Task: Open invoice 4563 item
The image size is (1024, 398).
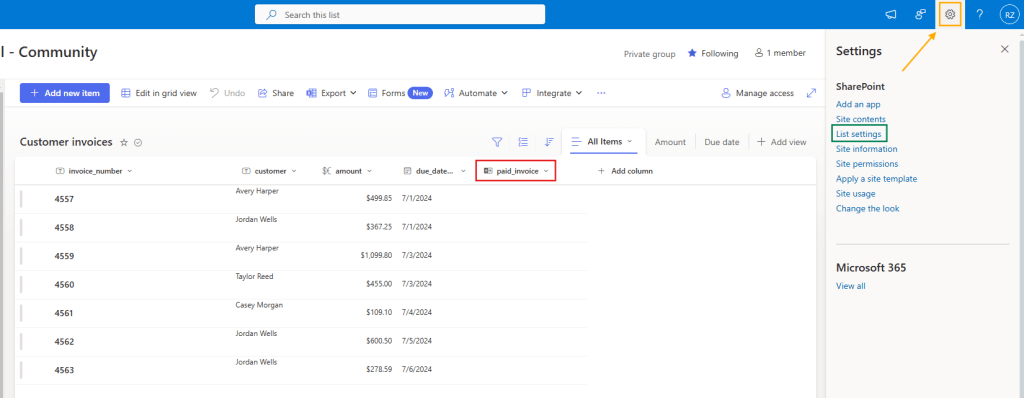Action: click(64, 370)
